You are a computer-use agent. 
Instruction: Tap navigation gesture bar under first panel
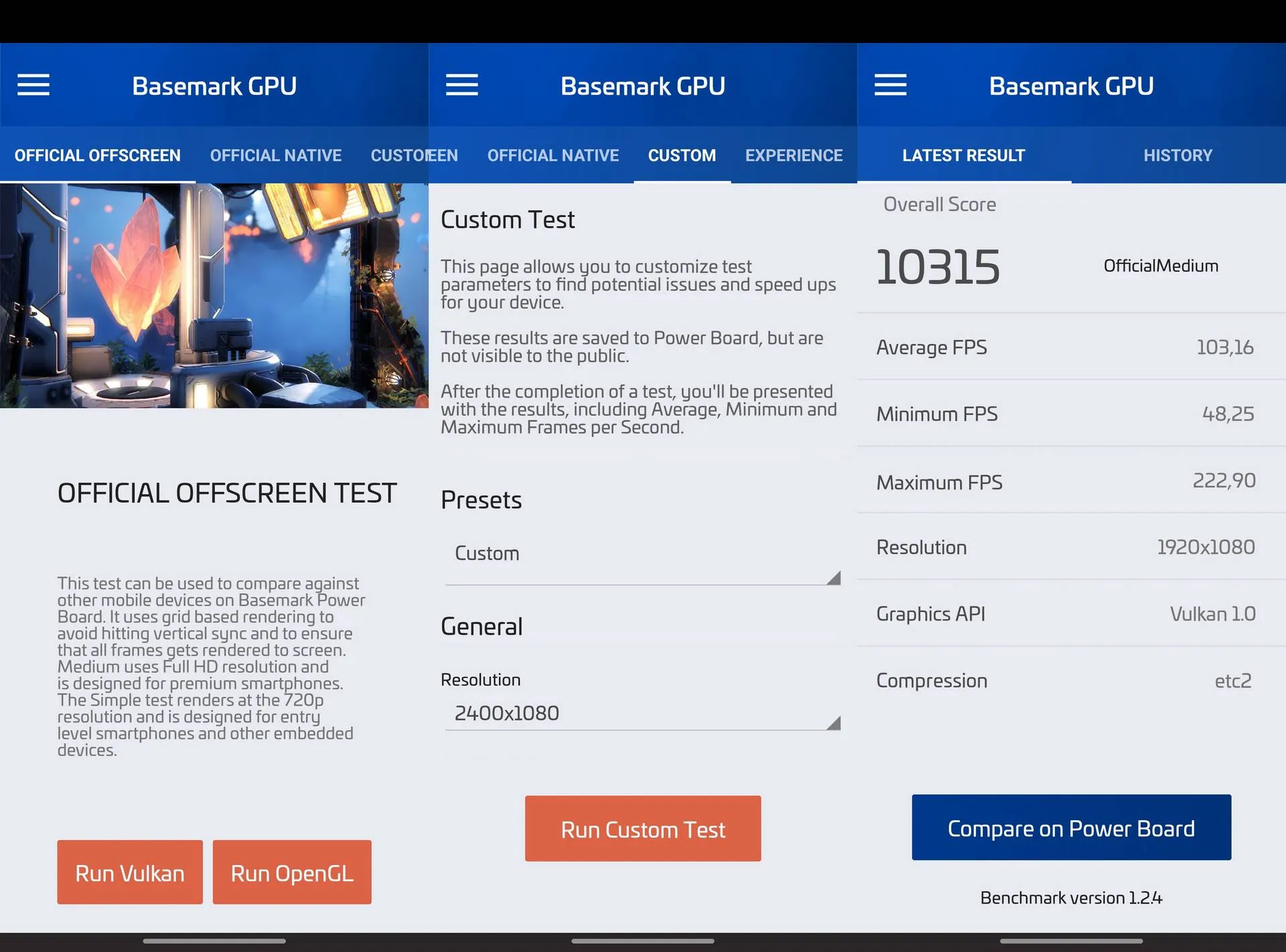tap(214, 941)
